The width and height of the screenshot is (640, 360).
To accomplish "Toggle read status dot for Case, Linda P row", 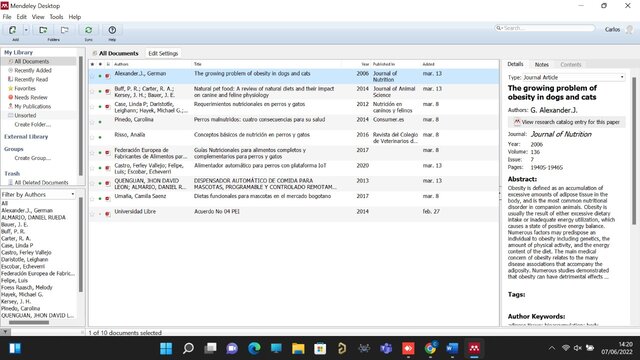I will [100, 107].
